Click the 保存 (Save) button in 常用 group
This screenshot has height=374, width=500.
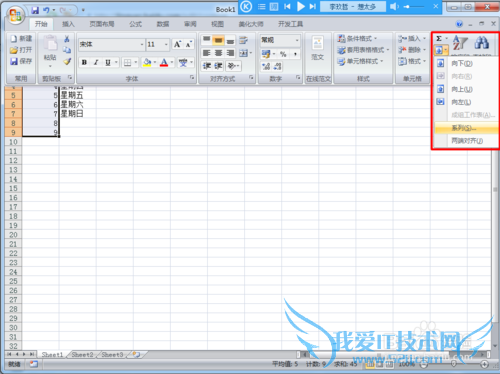pos(21,61)
